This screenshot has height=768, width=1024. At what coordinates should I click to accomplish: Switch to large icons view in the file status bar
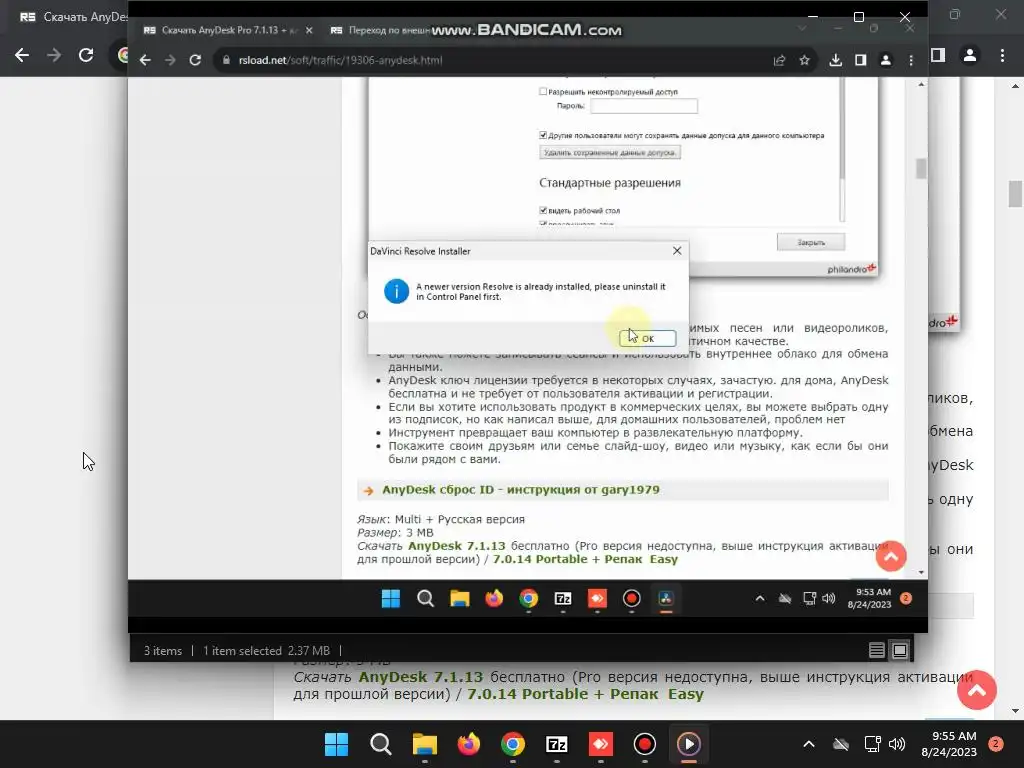(x=900, y=650)
